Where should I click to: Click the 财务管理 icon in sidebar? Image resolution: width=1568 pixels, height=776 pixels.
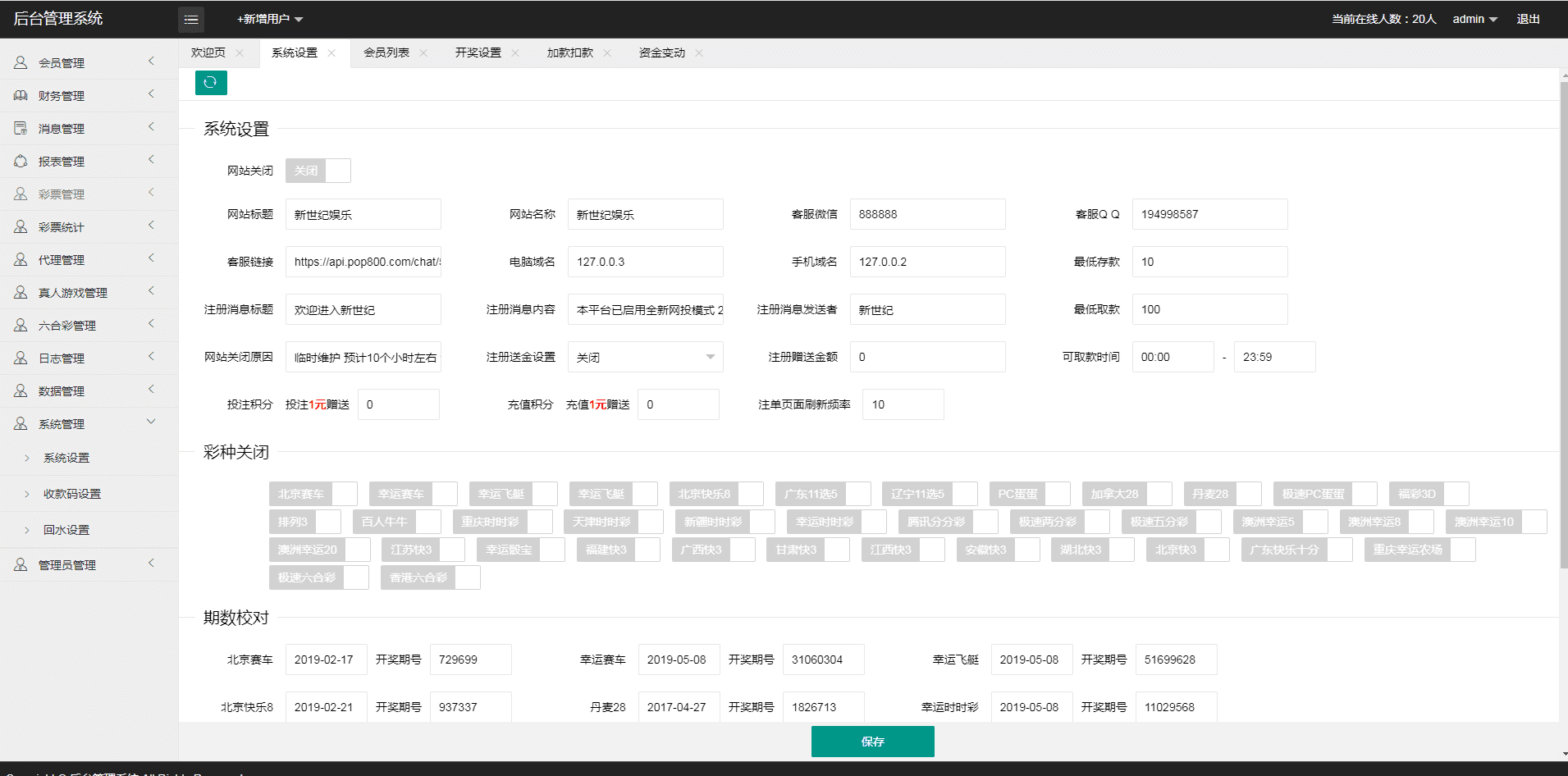click(x=21, y=96)
